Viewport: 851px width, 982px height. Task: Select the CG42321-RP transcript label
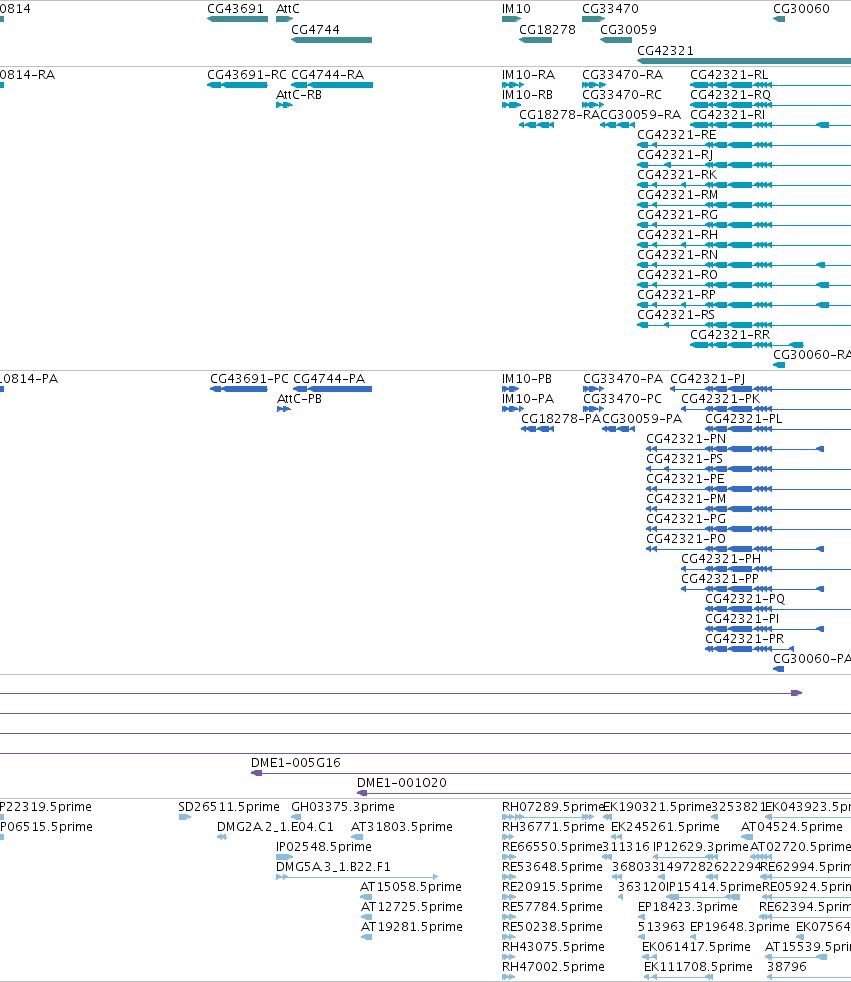[x=676, y=295]
